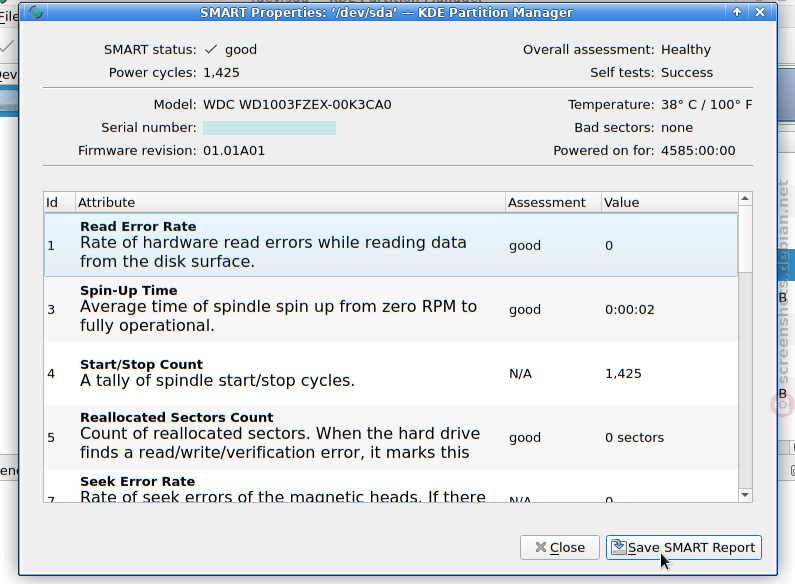This screenshot has width=795, height=584.
Task: Select the Start/Stop Count row
Action: coord(391,373)
